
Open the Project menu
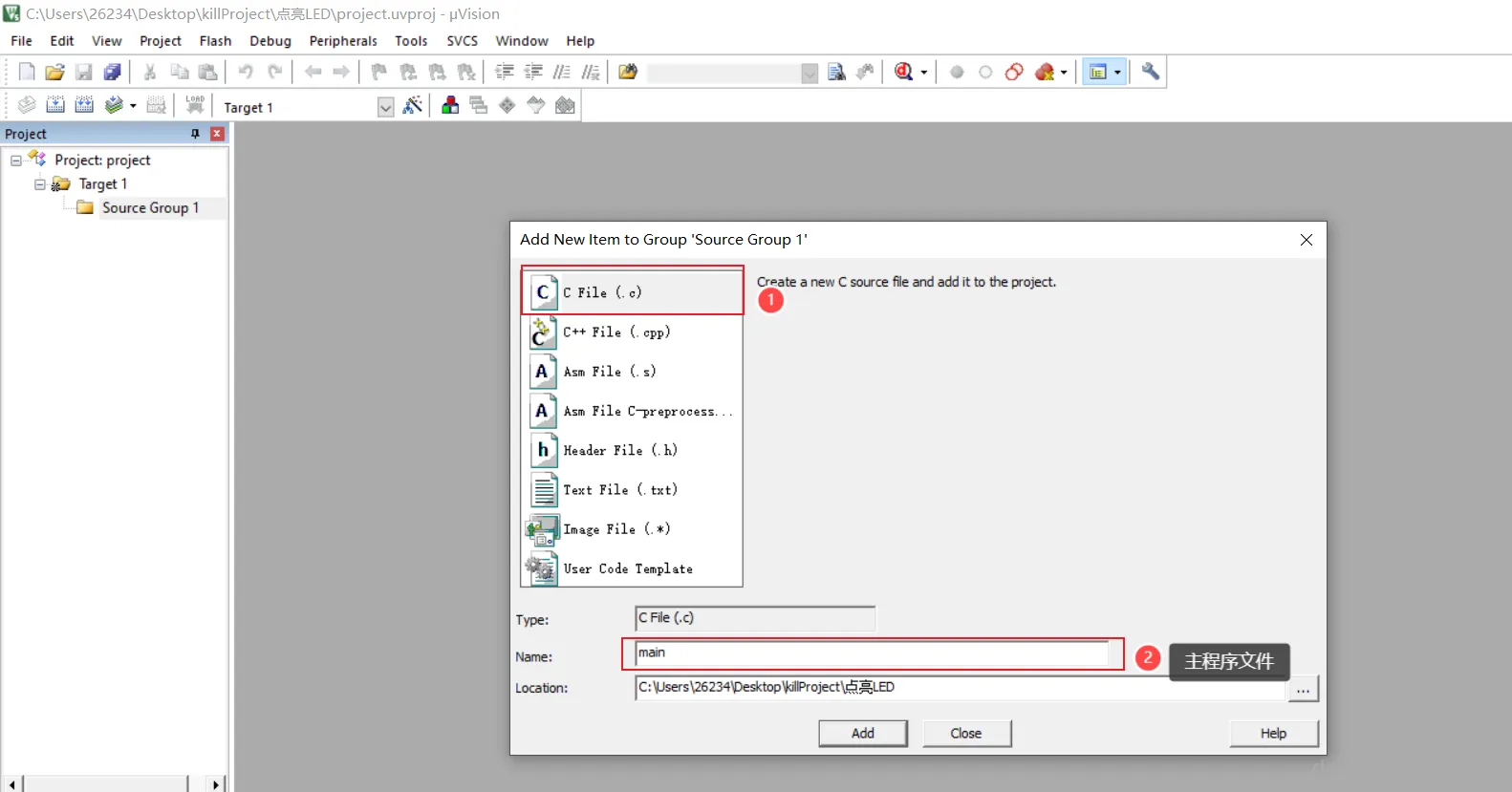coord(161,41)
